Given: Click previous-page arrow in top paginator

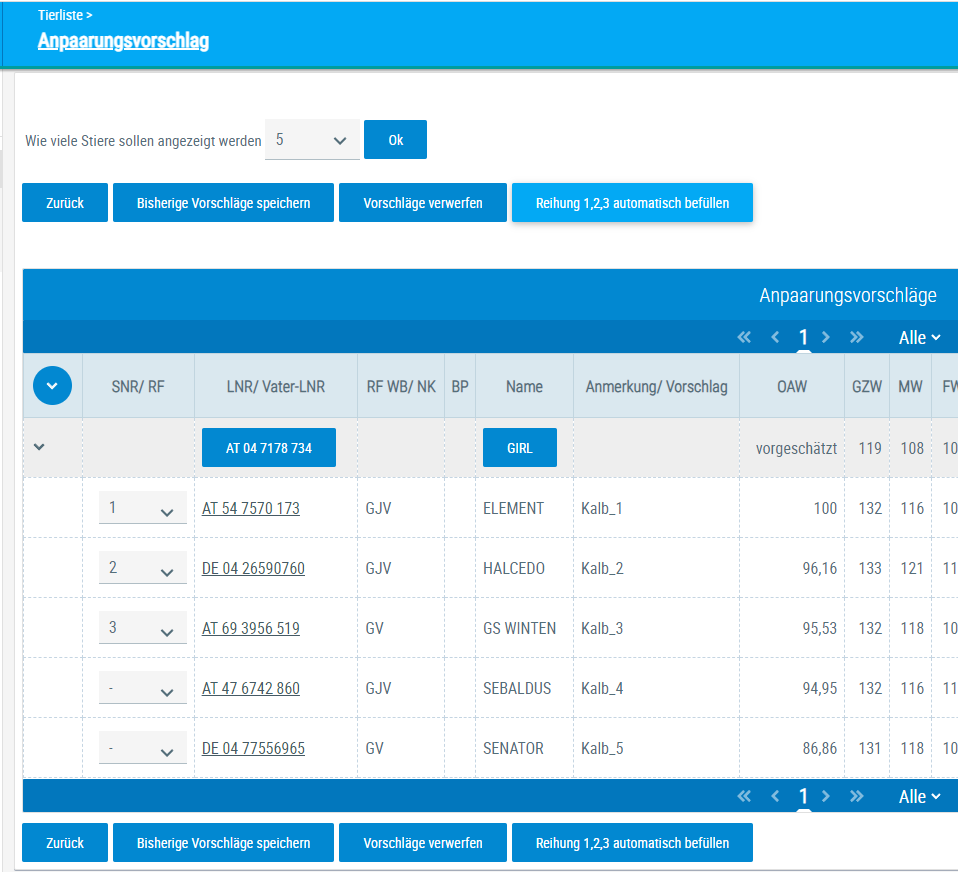Looking at the screenshot, I should (x=775, y=337).
